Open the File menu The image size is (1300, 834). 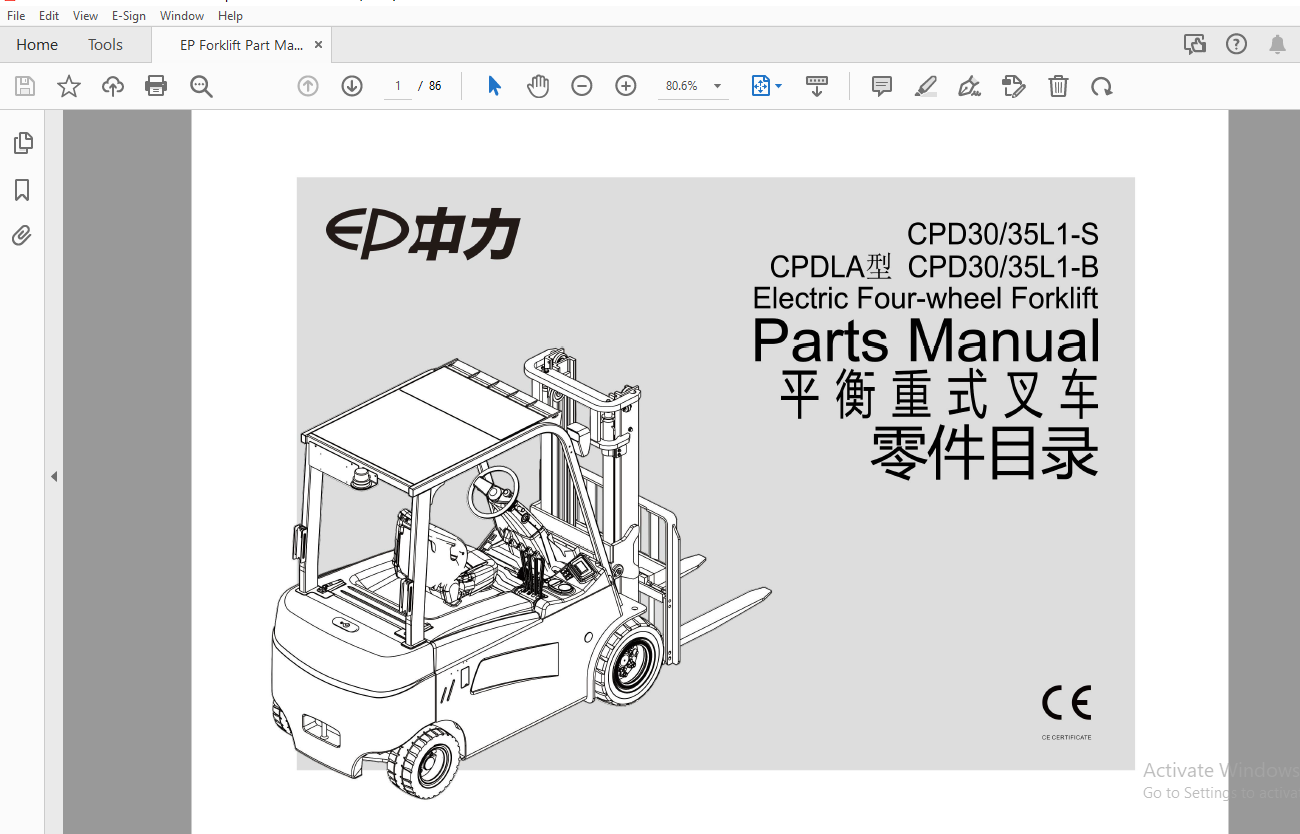[x=16, y=16]
